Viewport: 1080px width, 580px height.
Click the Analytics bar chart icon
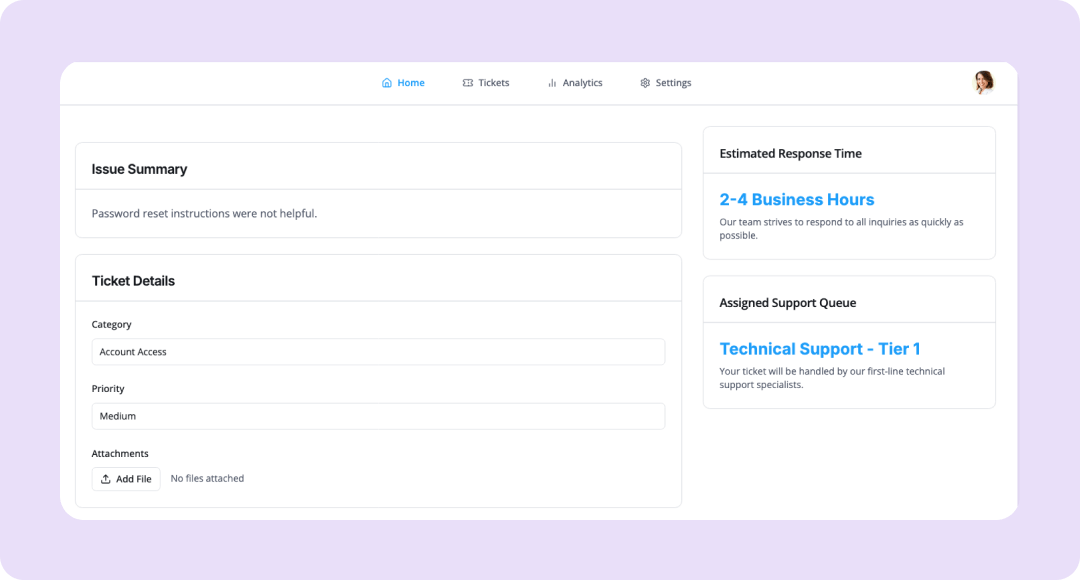(x=552, y=83)
